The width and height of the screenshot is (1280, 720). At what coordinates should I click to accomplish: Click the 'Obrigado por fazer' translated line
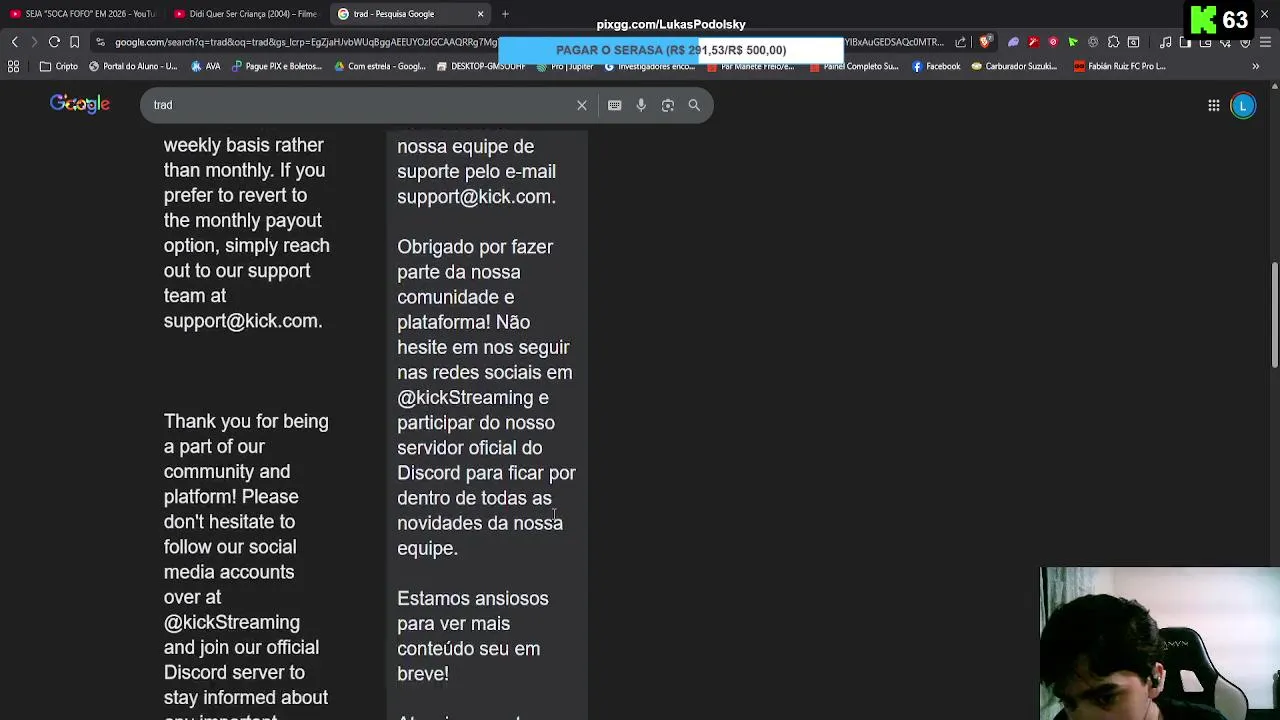pos(475,247)
